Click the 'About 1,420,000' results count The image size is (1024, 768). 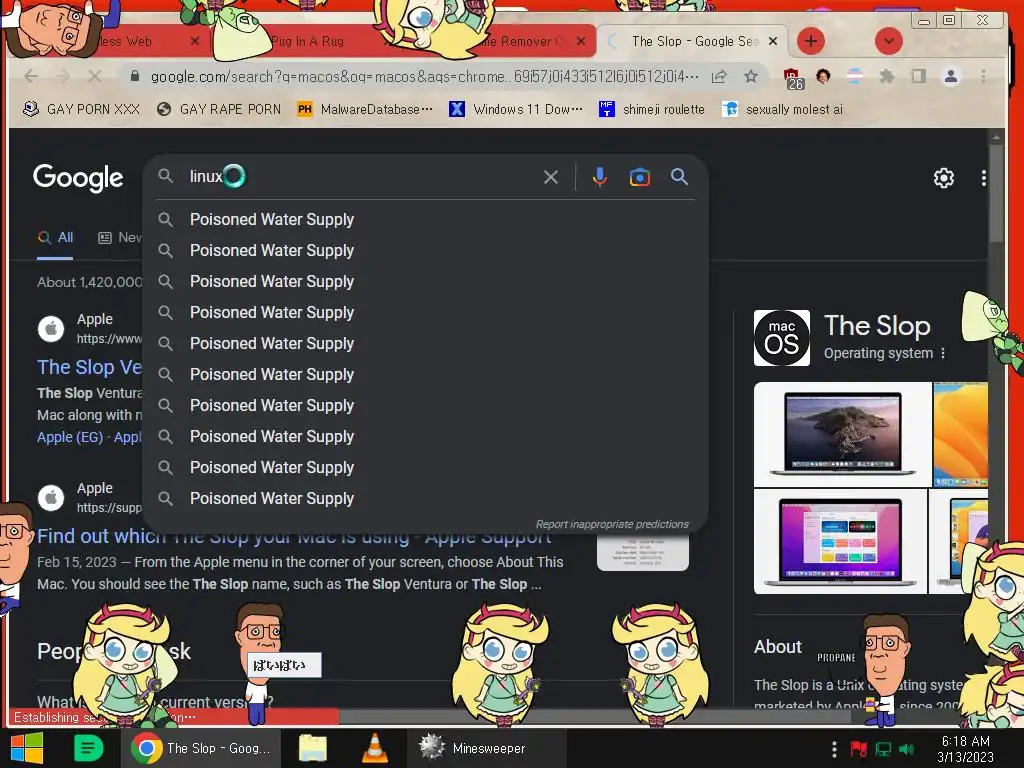[89, 282]
